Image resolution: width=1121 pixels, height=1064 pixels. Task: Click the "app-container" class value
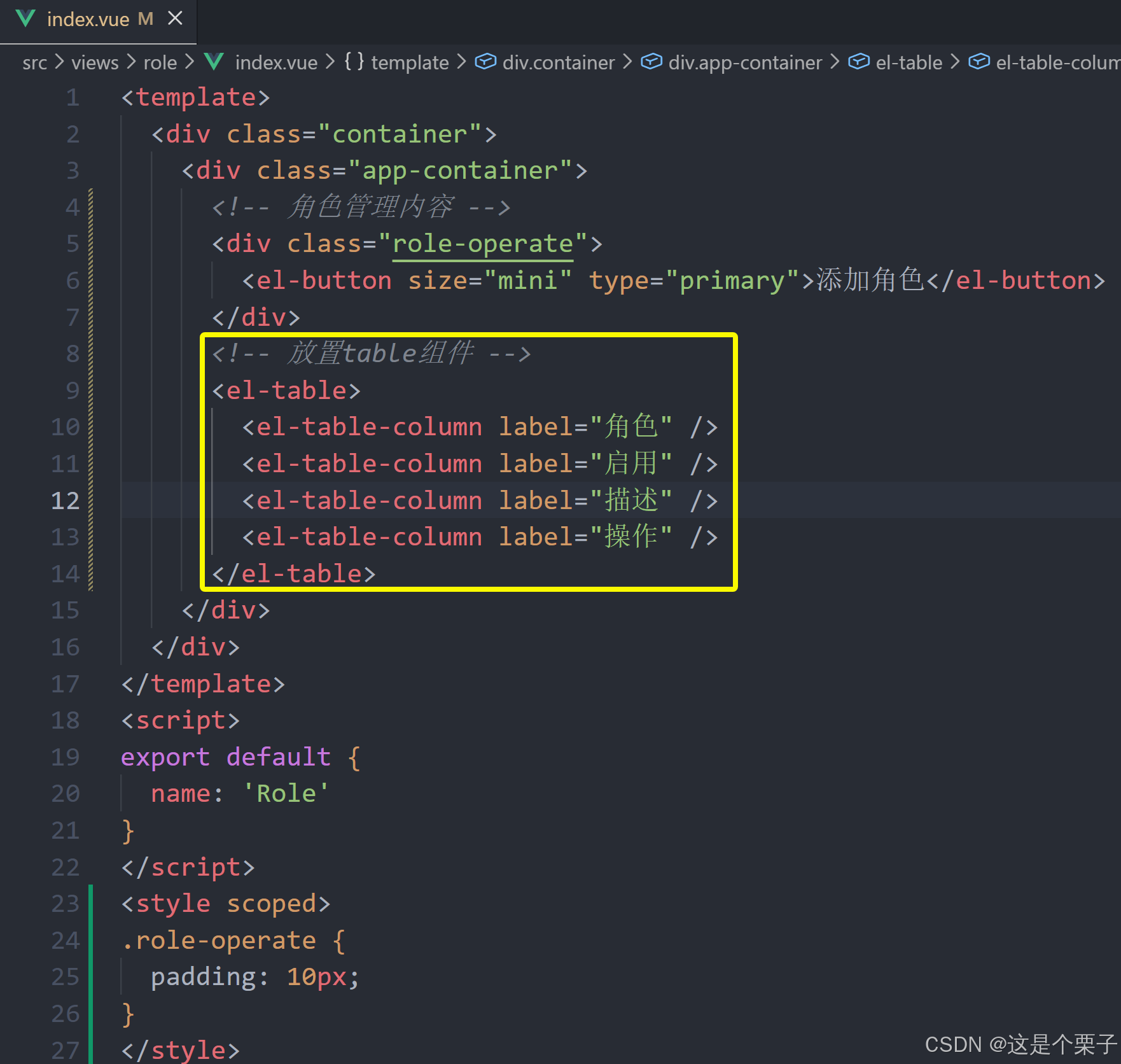pos(460,171)
